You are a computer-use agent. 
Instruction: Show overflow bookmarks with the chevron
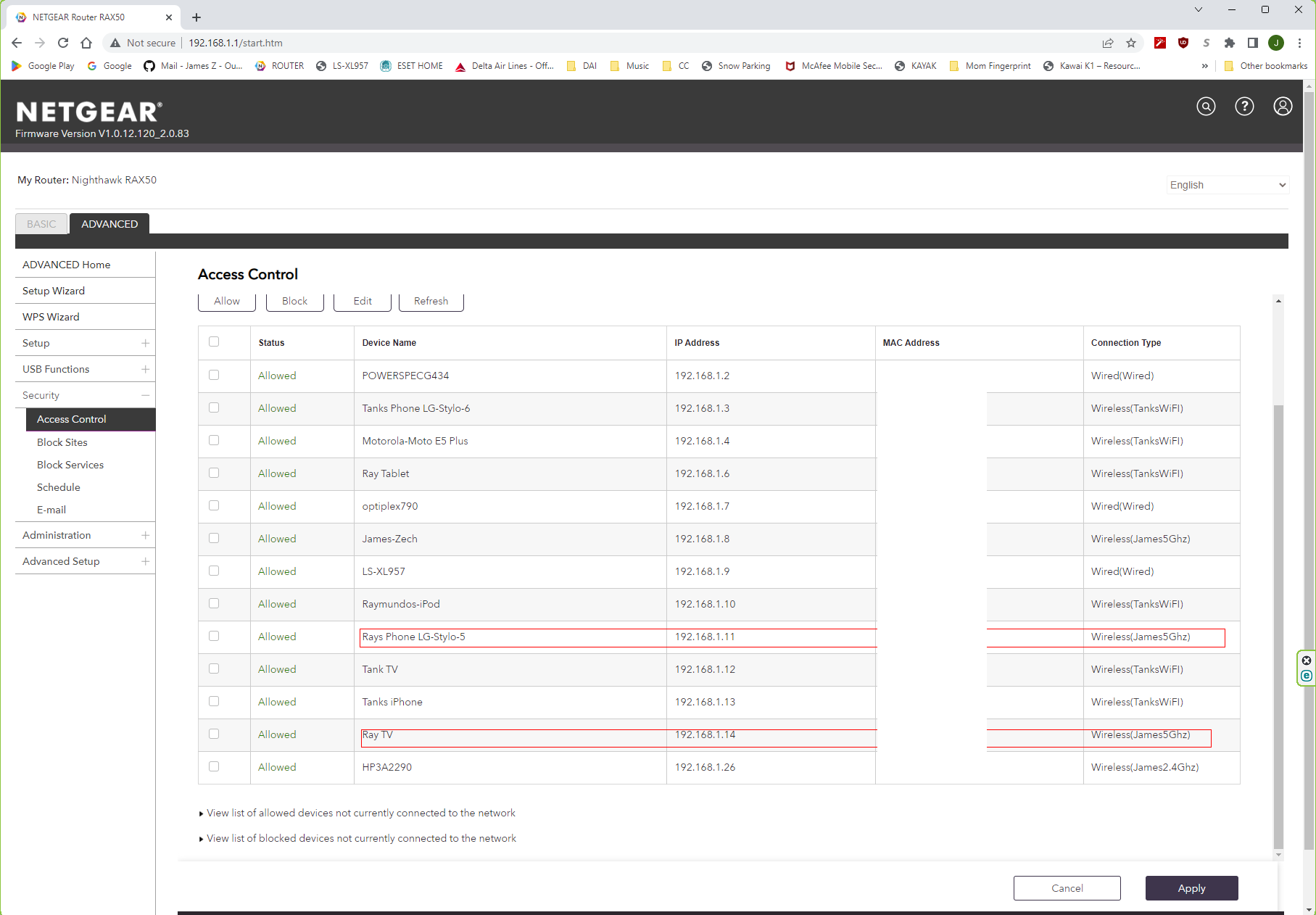tap(1204, 66)
